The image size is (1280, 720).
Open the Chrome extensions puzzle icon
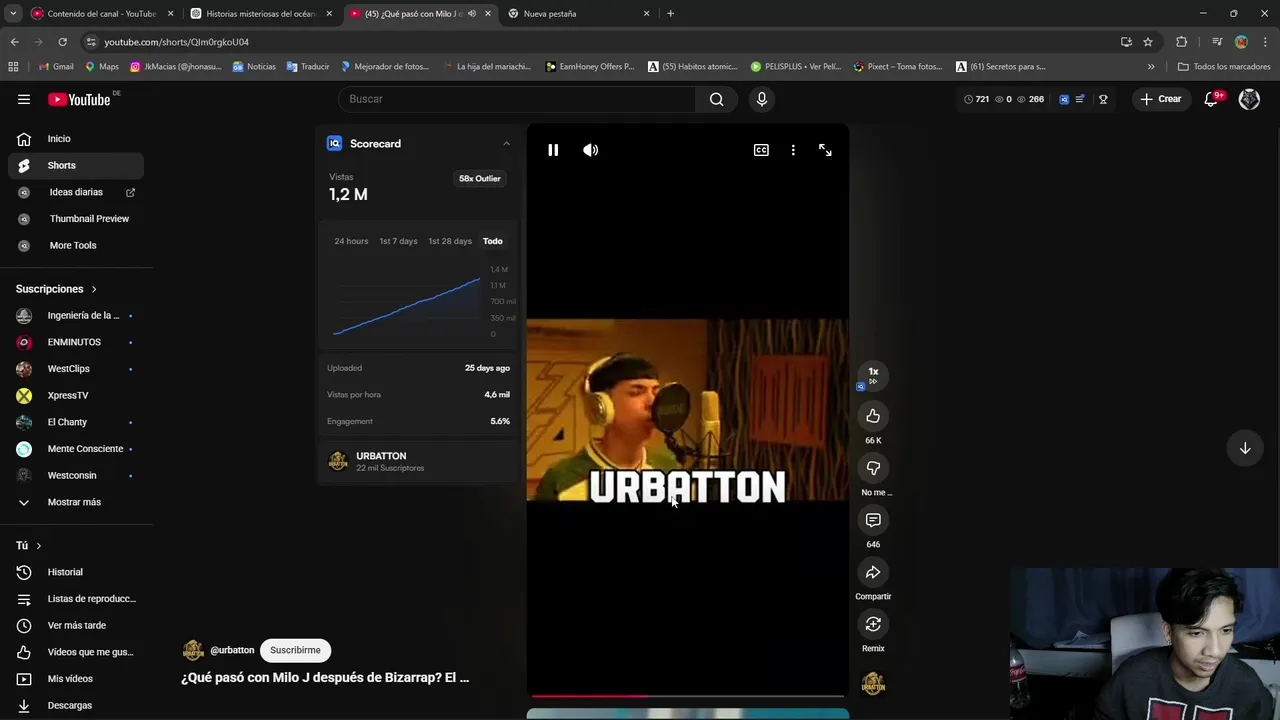[1181, 42]
